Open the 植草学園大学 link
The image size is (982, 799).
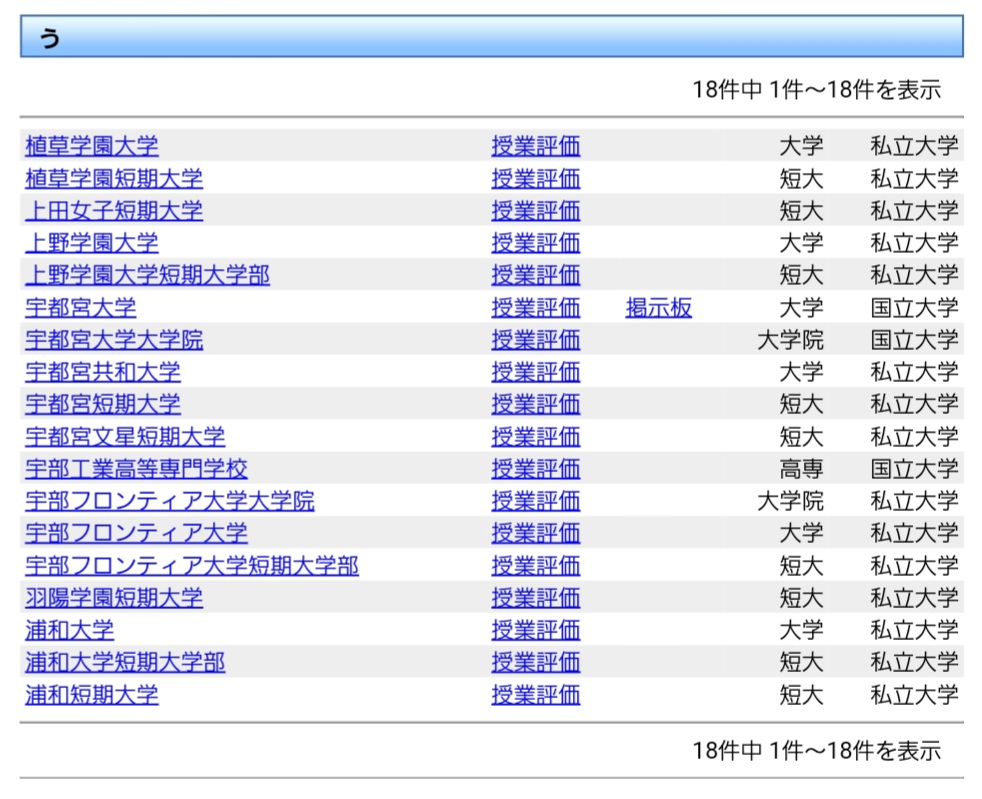(x=91, y=146)
